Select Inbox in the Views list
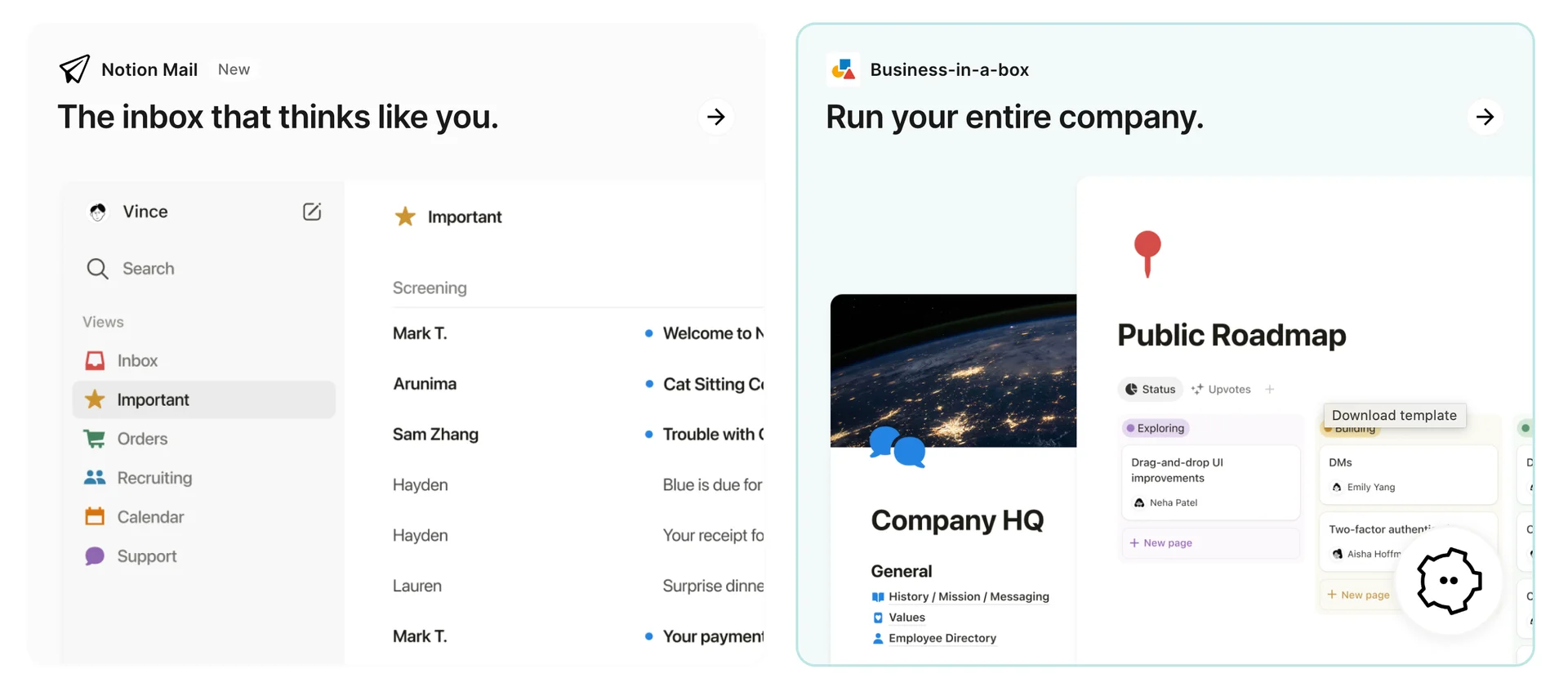This screenshot has height=696, width=1568. [x=136, y=360]
